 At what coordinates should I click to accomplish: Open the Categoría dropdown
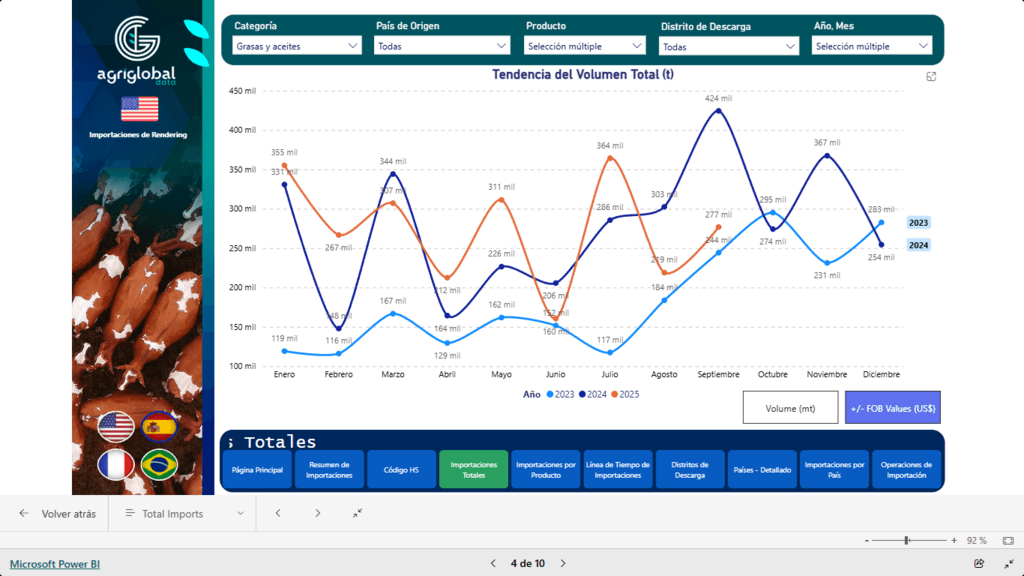tap(297, 46)
